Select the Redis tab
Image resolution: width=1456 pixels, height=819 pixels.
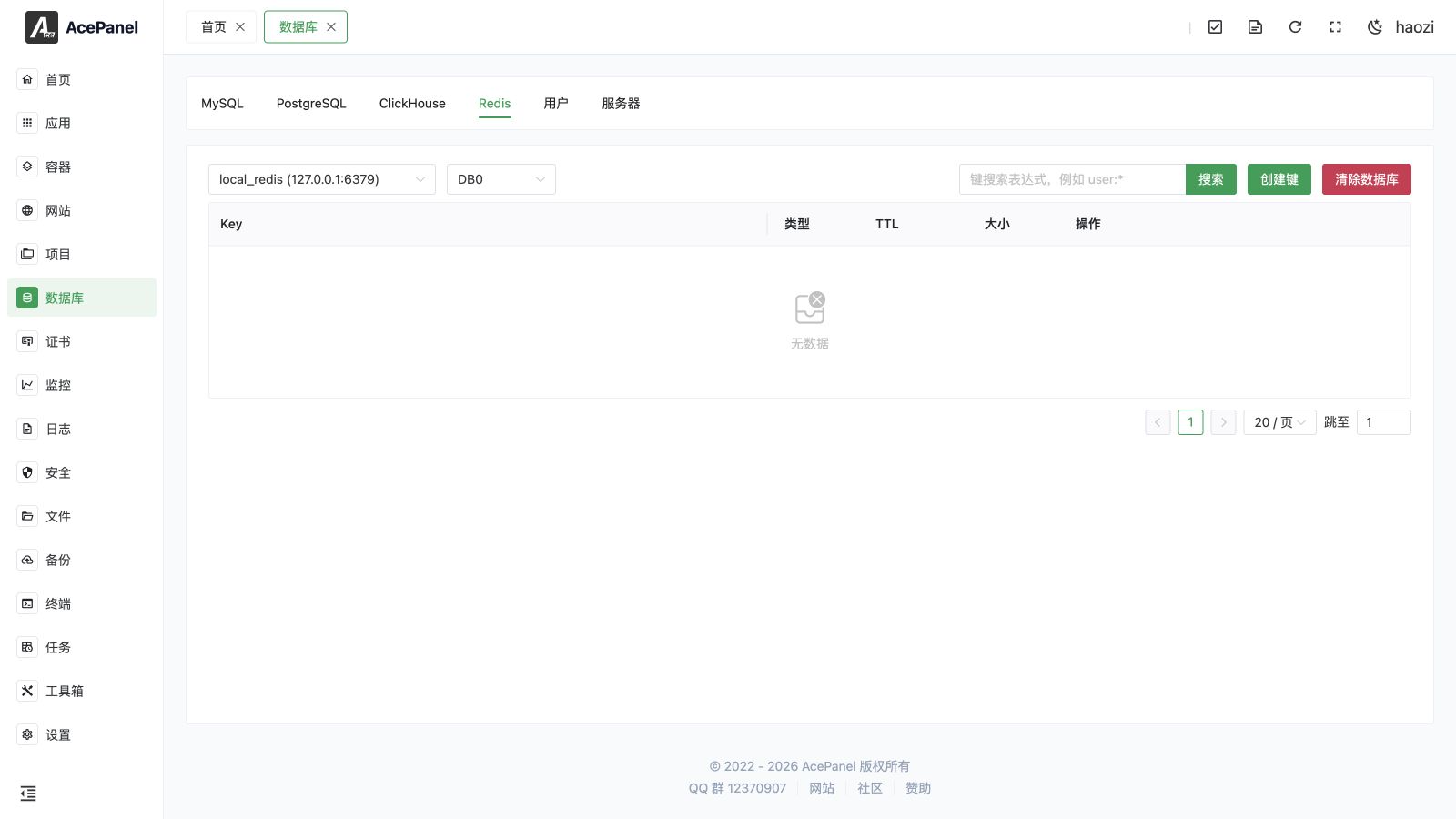point(495,104)
